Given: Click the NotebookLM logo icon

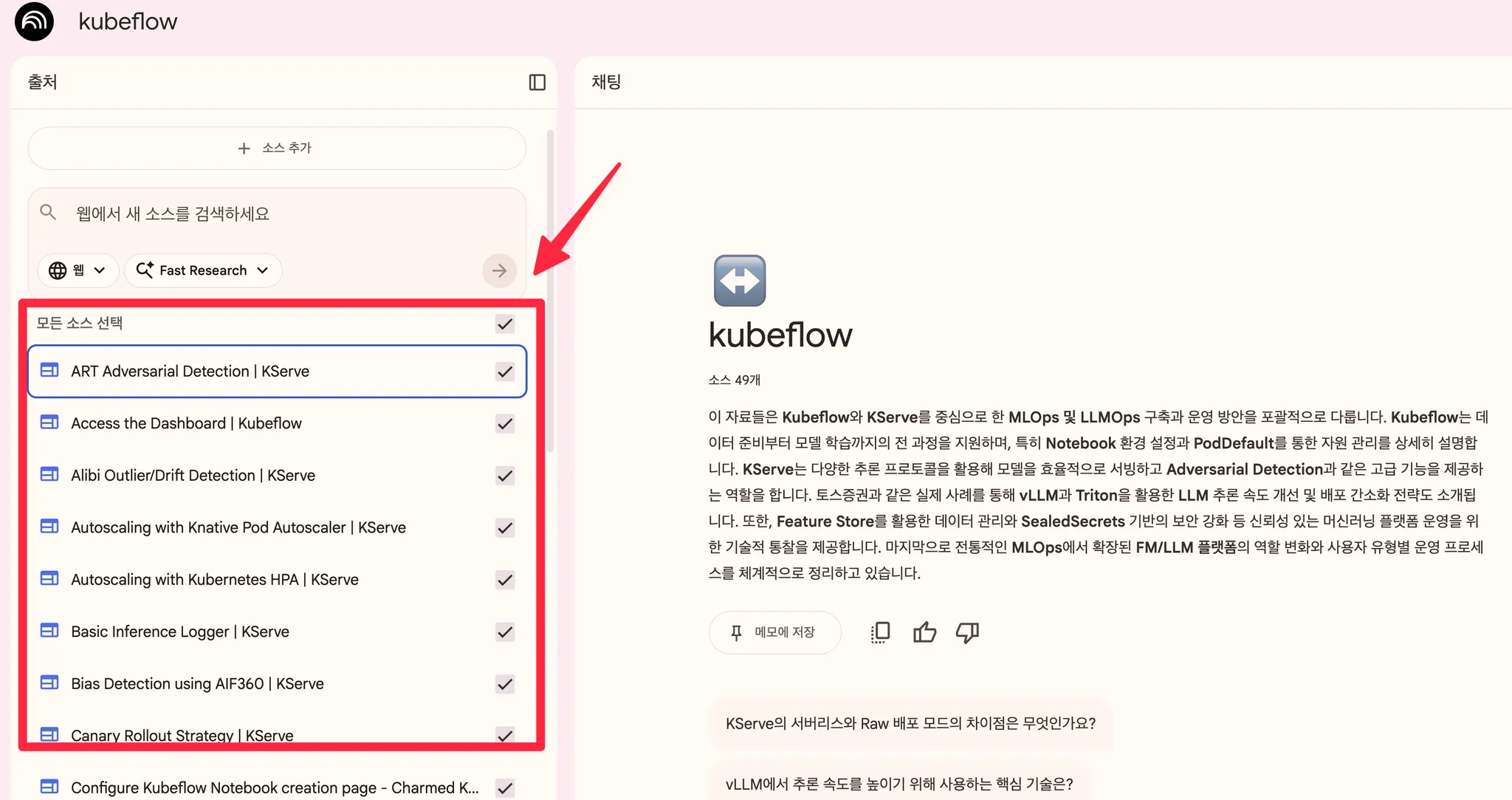Looking at the screenshot, I should [34, 21].
